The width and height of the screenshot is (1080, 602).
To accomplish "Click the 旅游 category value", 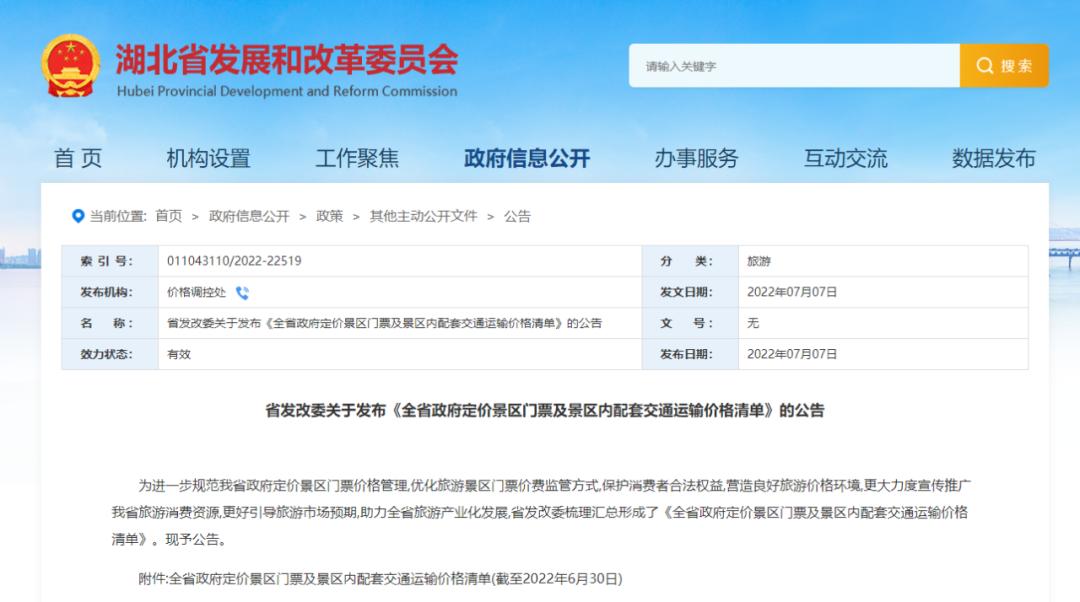I will [x=758, y=261].
